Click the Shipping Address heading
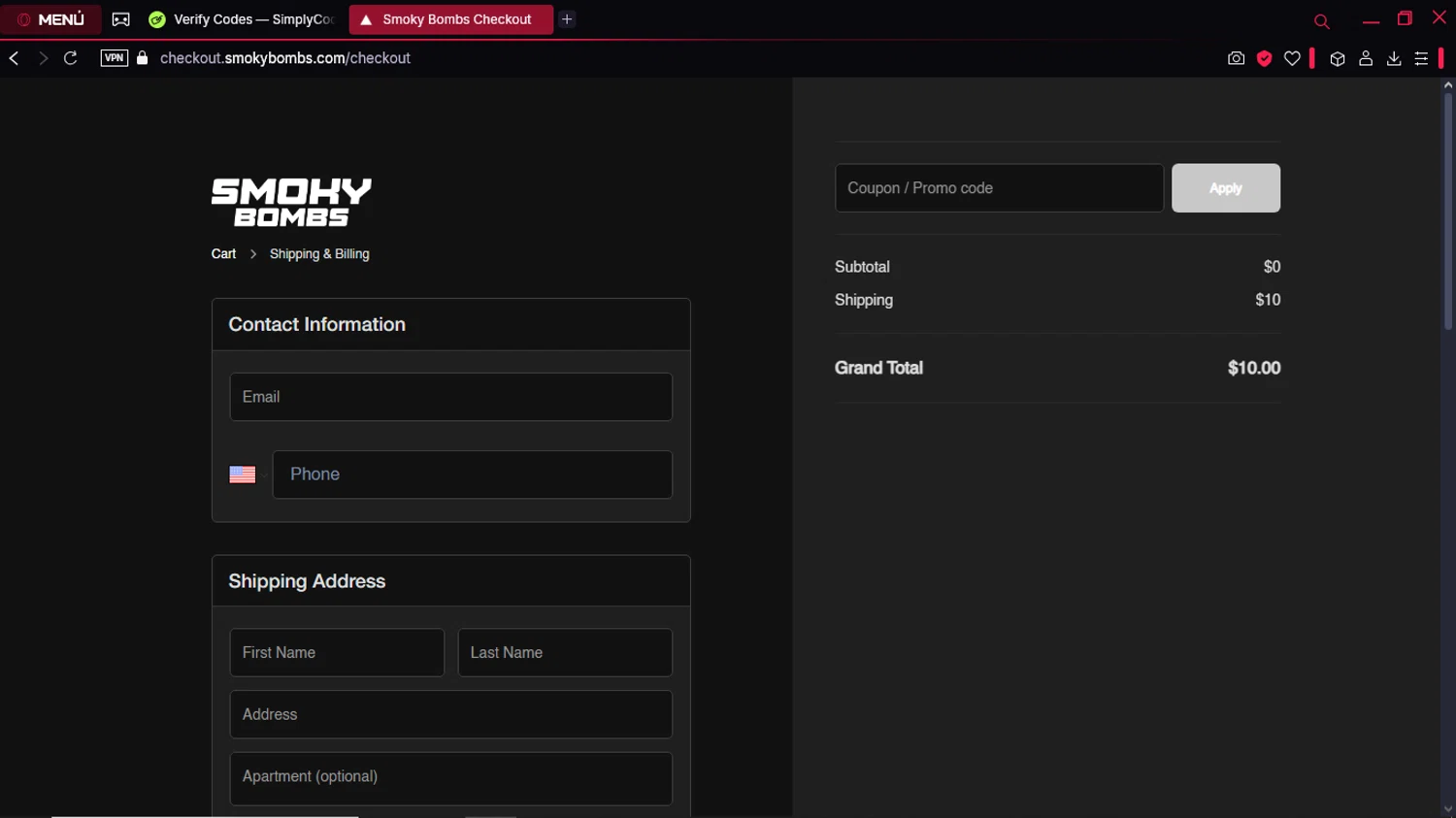 point(307,581)
